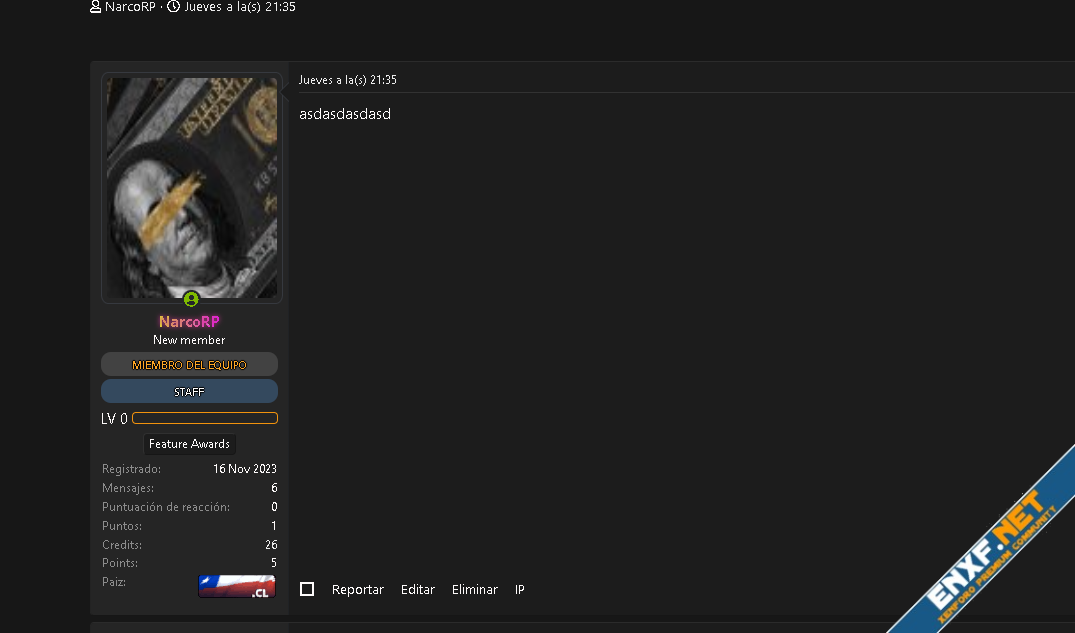View the poster's IP link
The image size is (1075, 633).
click(x=520, y=590)
